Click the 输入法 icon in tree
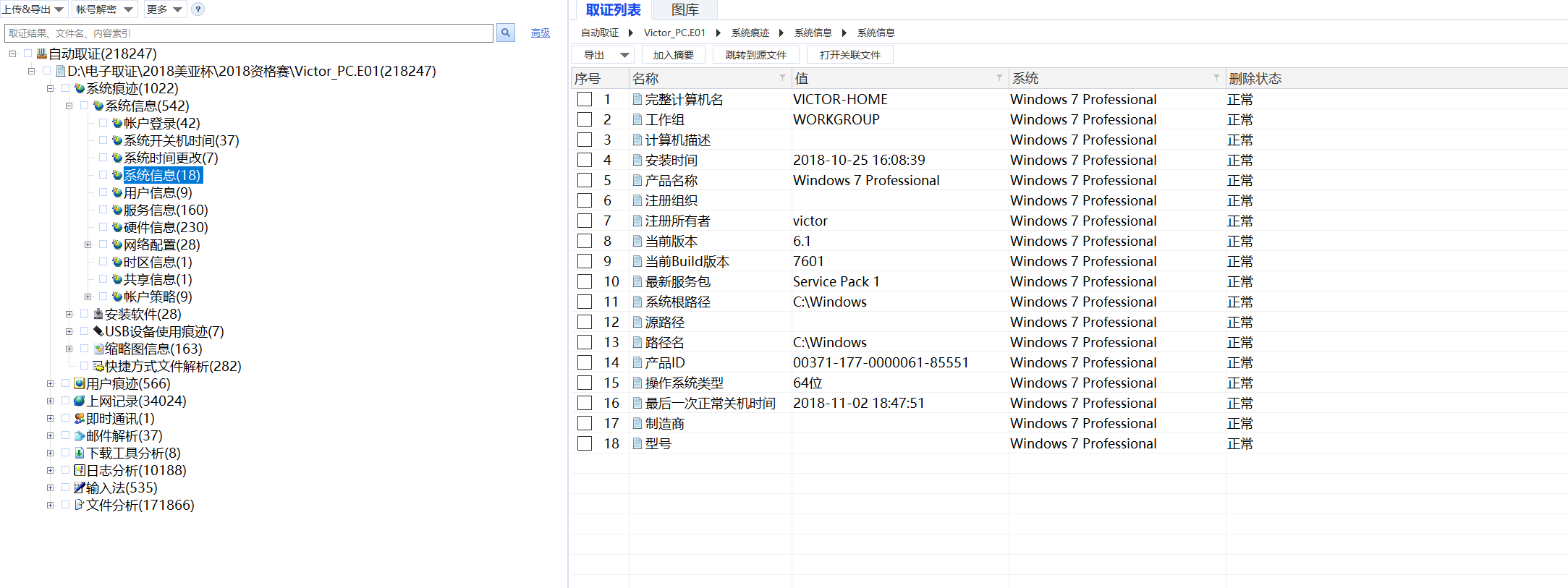 (79, 487)
